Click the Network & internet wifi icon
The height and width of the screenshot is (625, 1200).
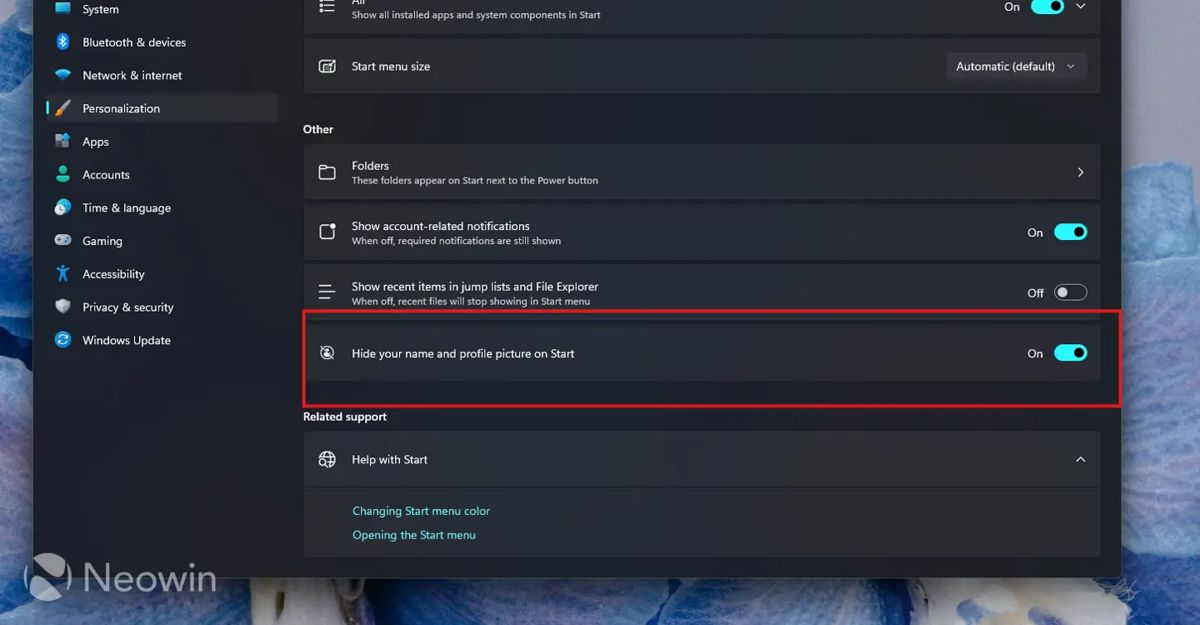click(63, 75)
